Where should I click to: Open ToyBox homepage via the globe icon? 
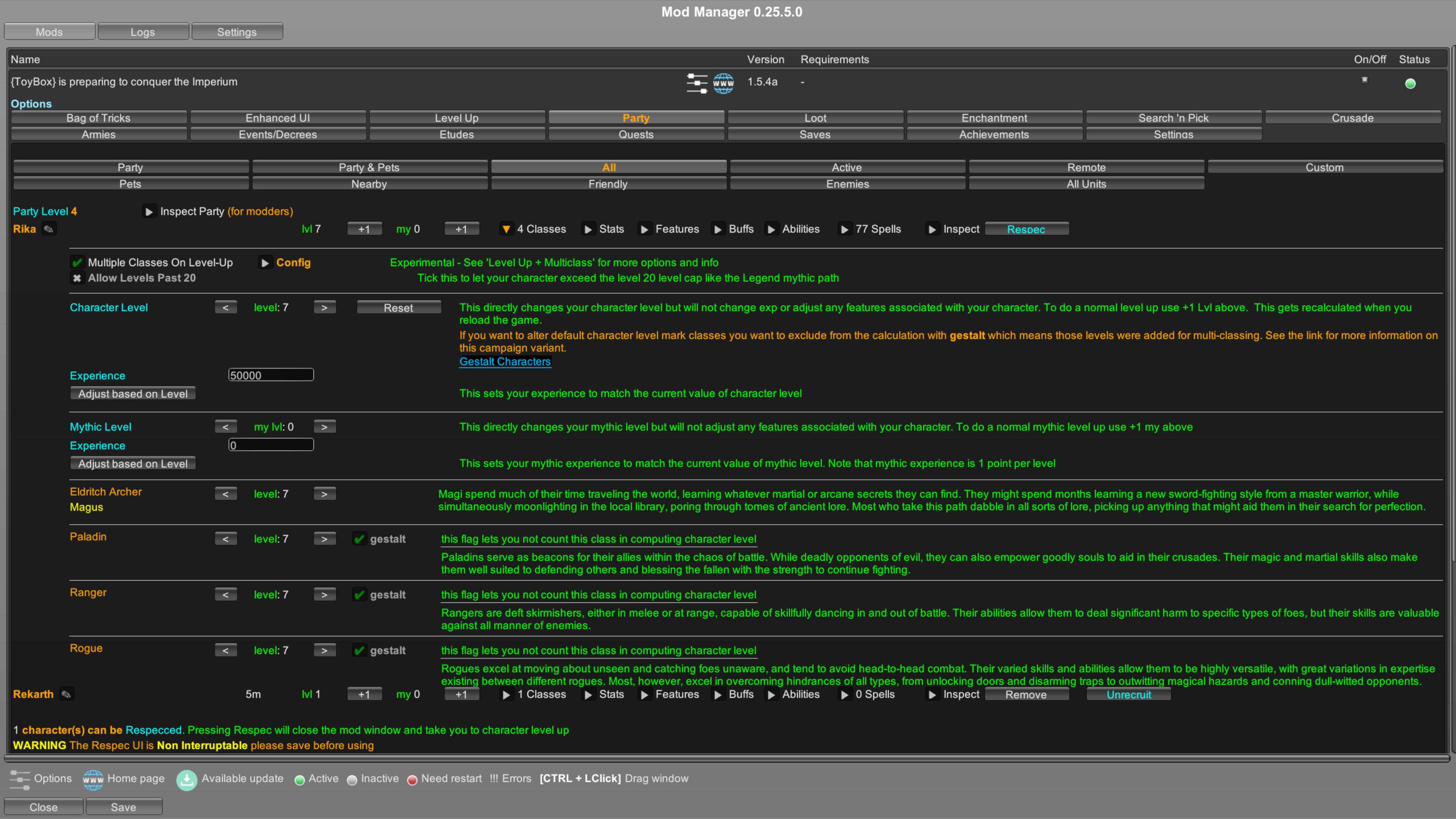point(723,83)
